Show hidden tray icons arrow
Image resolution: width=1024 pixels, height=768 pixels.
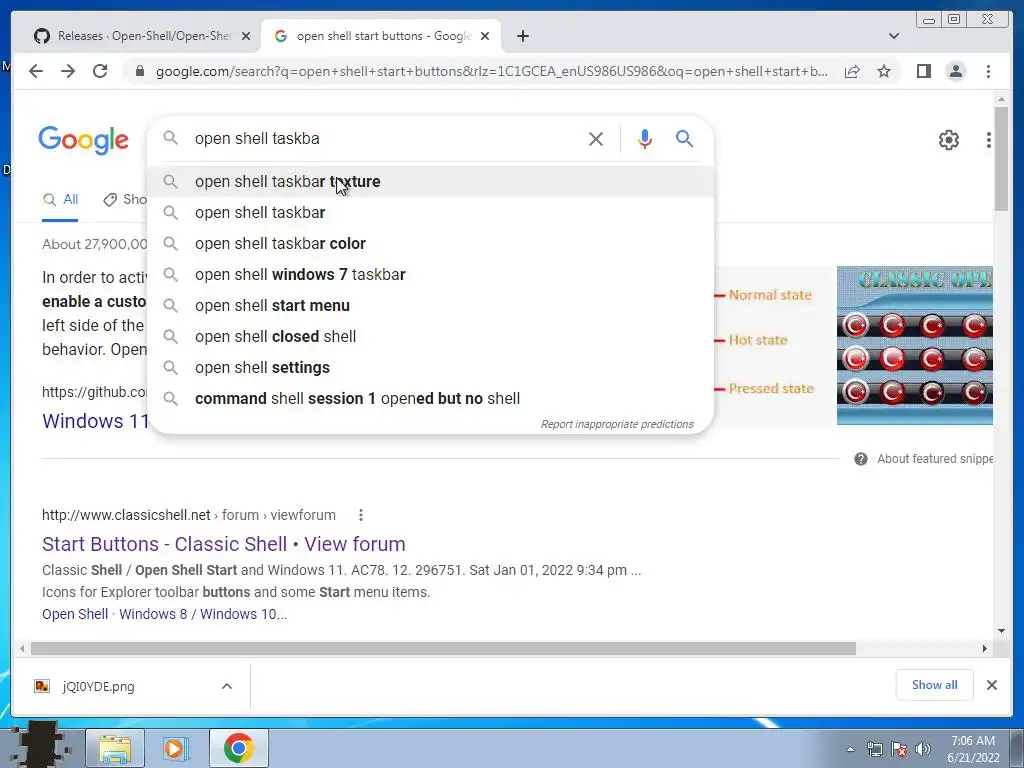(850, 749)
